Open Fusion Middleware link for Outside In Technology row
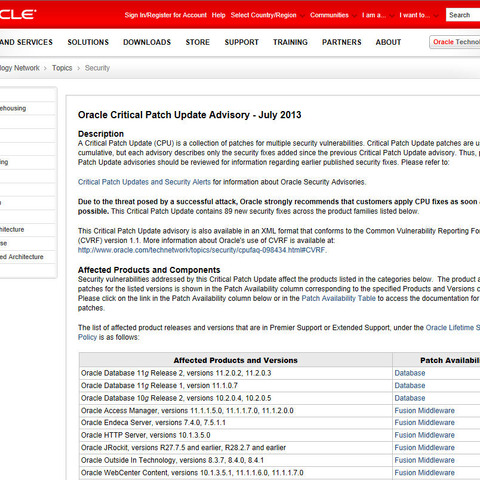 coord(425,460)
